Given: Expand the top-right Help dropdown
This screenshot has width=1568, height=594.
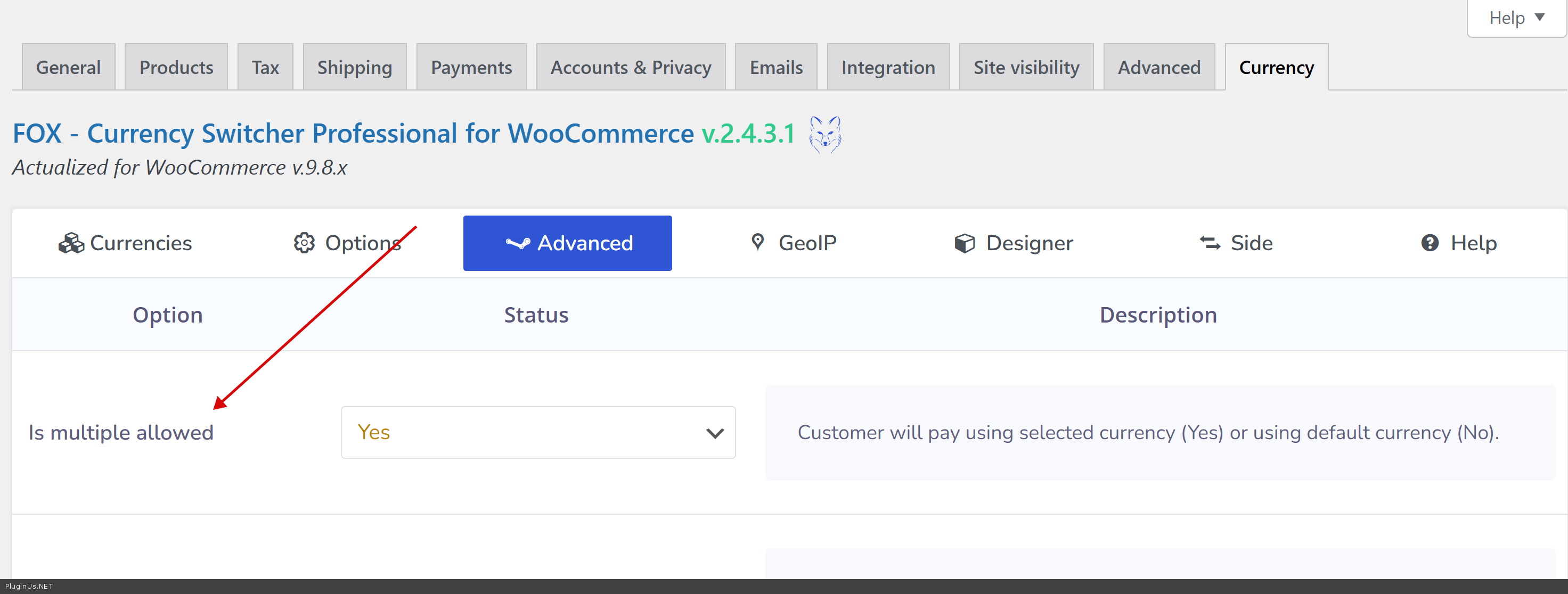Looking at the screenshot, I should click(x=1516, y=18).
